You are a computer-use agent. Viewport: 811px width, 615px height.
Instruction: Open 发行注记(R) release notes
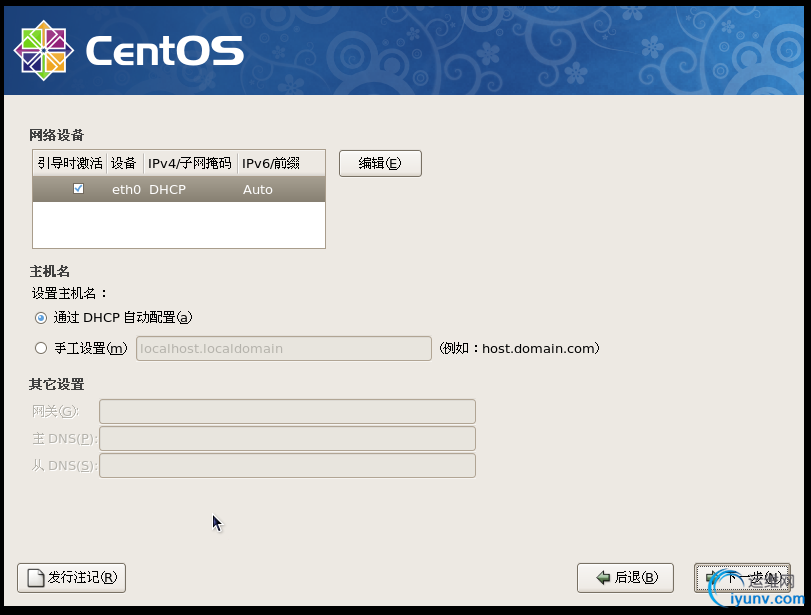71,578
